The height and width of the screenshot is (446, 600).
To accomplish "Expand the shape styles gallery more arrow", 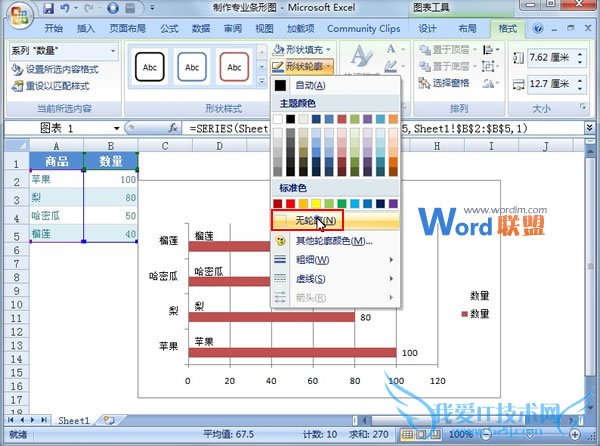I will click(x=262, y=81).
